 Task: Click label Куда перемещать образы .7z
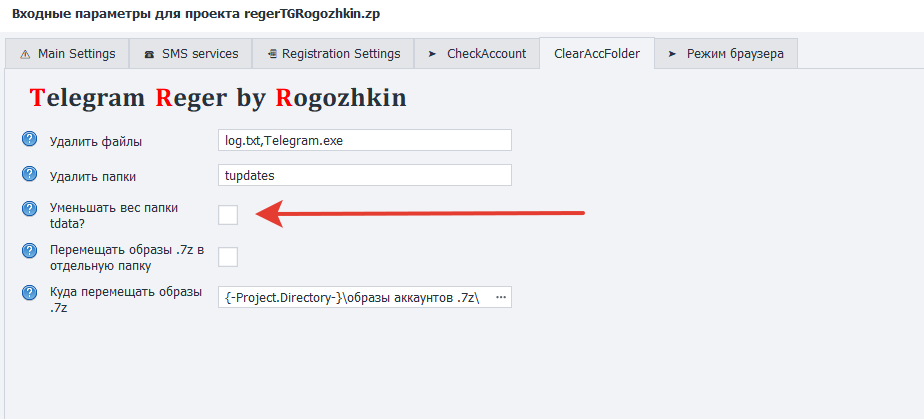coord(126,299)
